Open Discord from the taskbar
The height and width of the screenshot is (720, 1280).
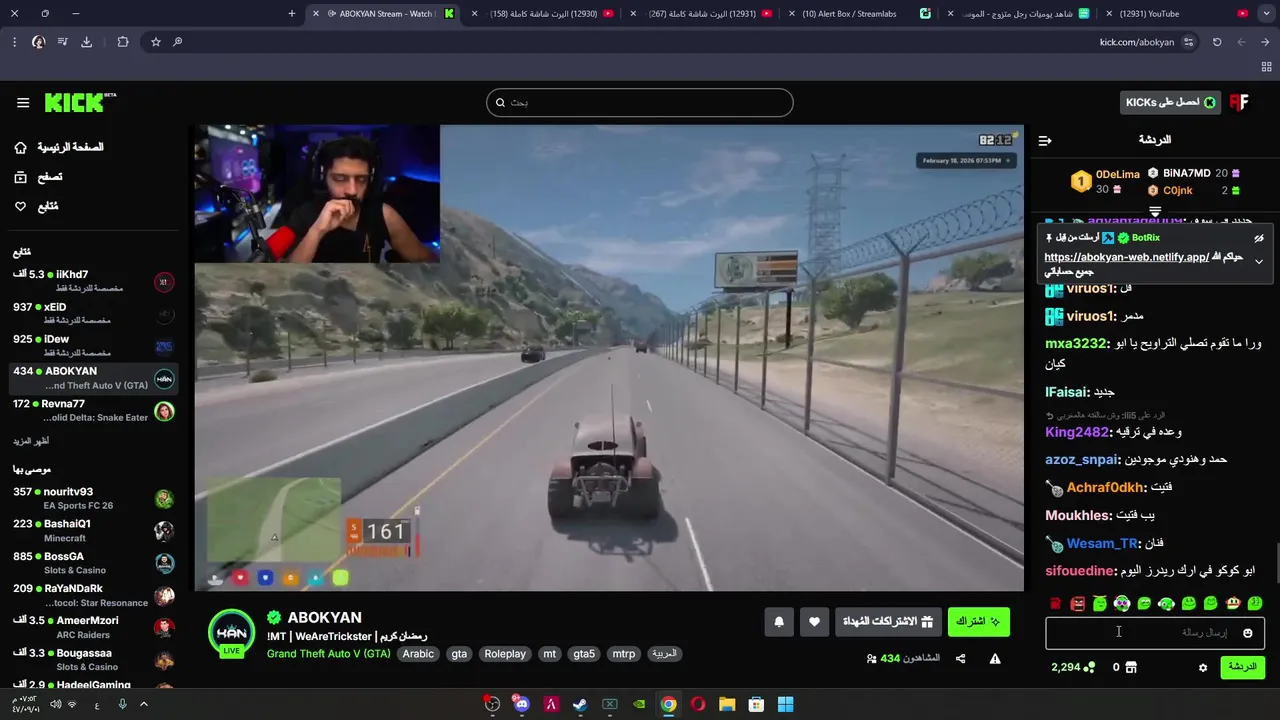(x=521, y=704)
